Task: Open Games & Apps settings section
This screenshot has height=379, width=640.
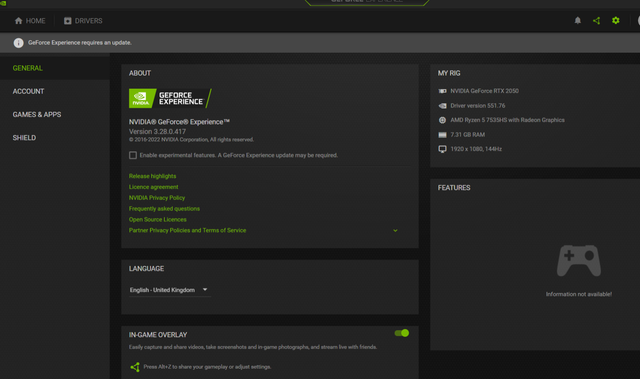Action: pos(37,115)
